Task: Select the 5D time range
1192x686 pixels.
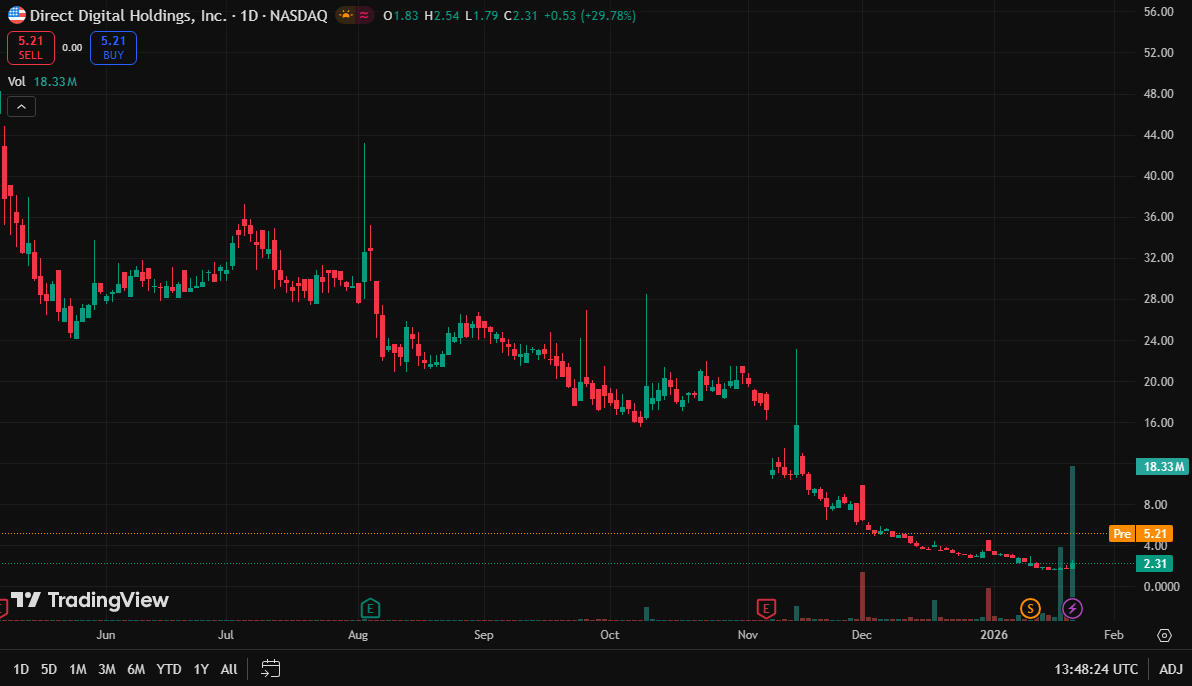Action: pyautogui.click(x=49, y=669)
